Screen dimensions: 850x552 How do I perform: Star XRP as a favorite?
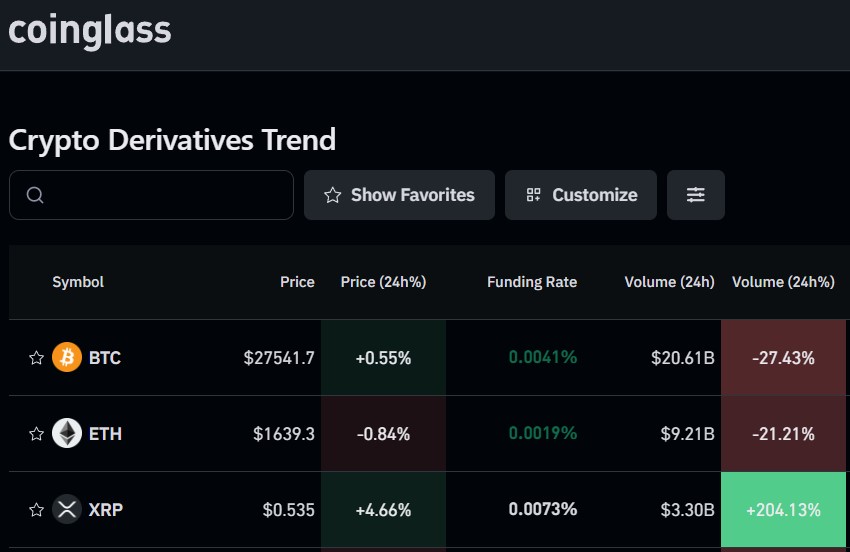[36, 510]
